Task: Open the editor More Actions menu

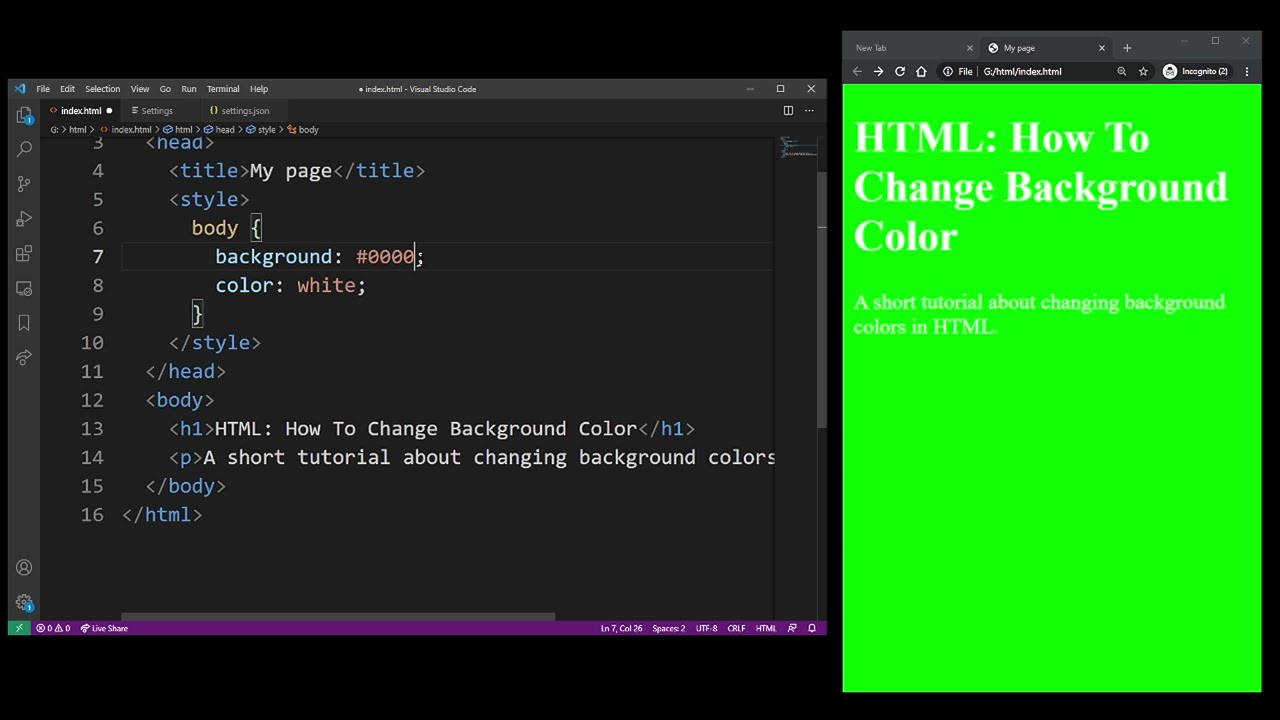Action: point(809,110)
